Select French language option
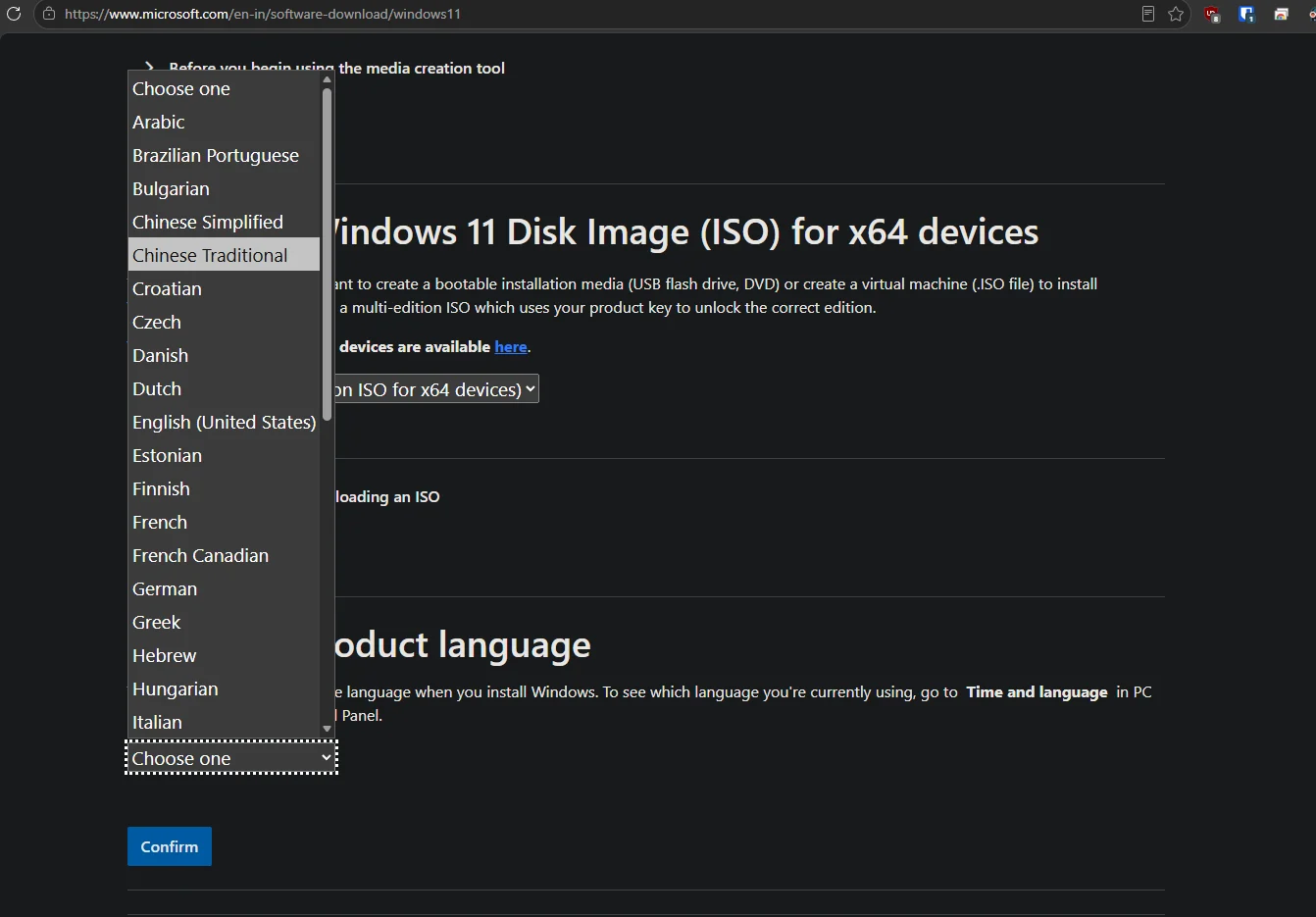1316x917 pixels. [x=224, y=522]
